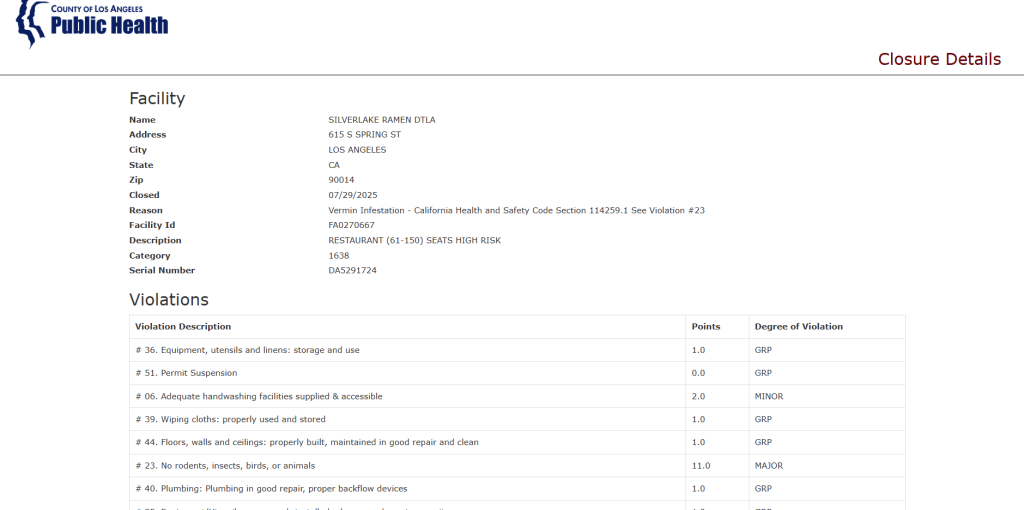Image resolution: width=1024 pixels, height=510 pixels.
Task: Click the Category field label
Action: pyautogui.click(x=150, y=256)
